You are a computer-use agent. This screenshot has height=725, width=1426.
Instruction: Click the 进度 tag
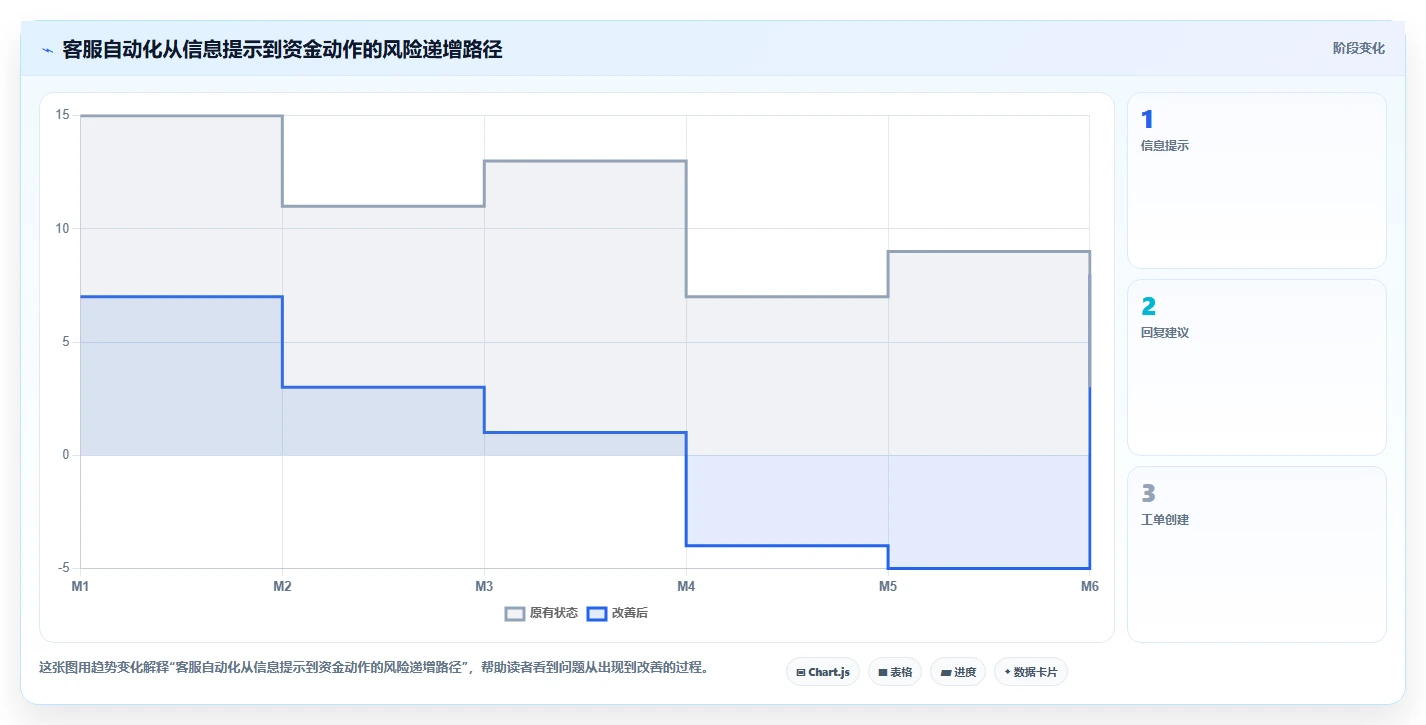coord(958,672)
